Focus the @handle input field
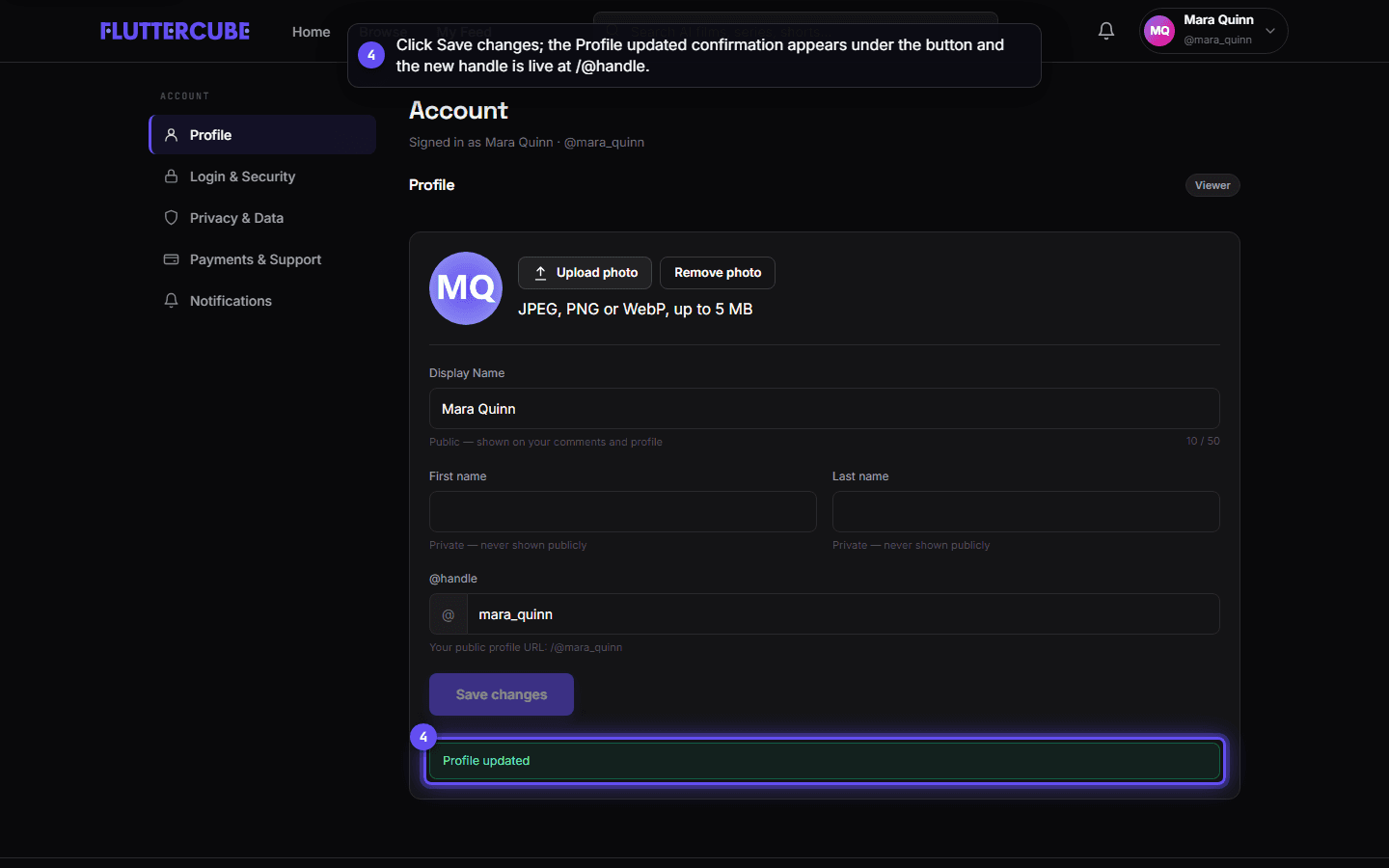Screen dimensions: 1389x868 (x=843, y=614)
